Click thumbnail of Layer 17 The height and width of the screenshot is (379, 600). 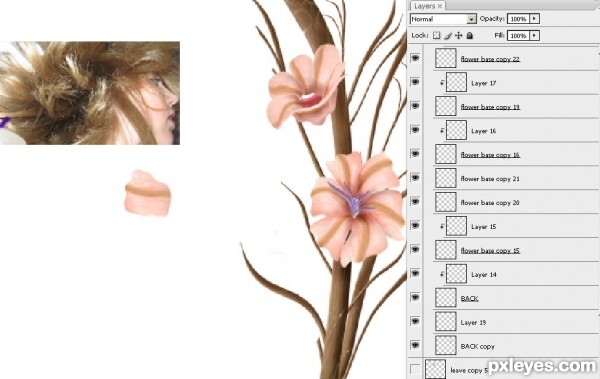pyautogui.click(x=457, y=82)
